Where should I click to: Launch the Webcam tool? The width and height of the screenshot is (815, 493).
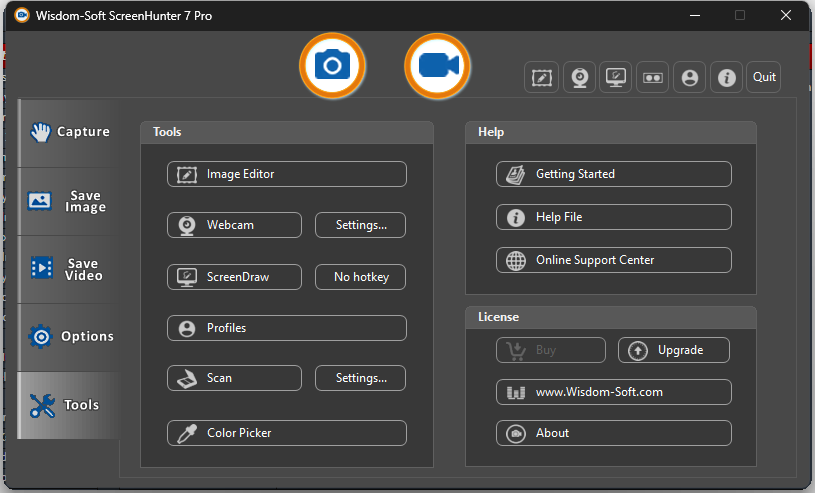234,225
